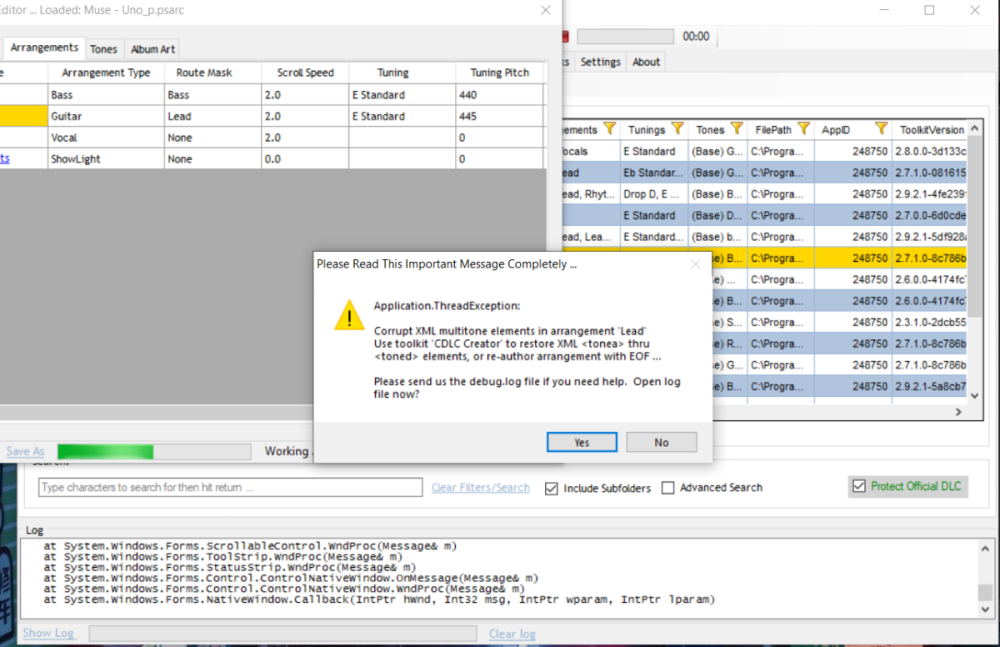Enable the Advanced Search checkbox
The height and width of the screenshot is (647, 1000).
pos(668,488)
